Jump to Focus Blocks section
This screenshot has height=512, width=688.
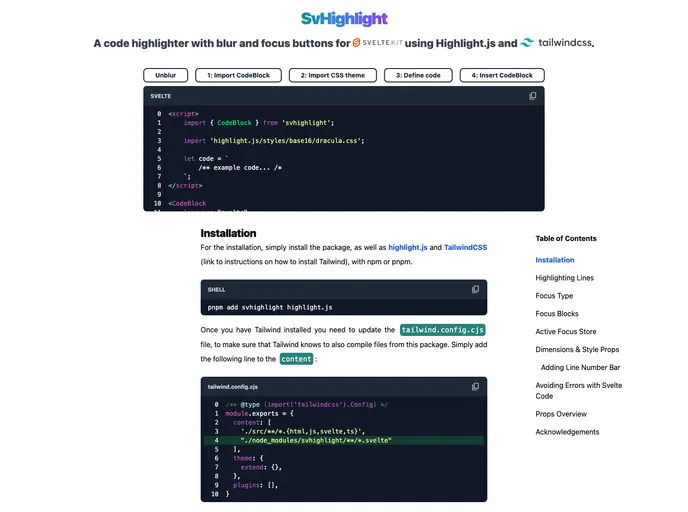(x=557, y=314)
